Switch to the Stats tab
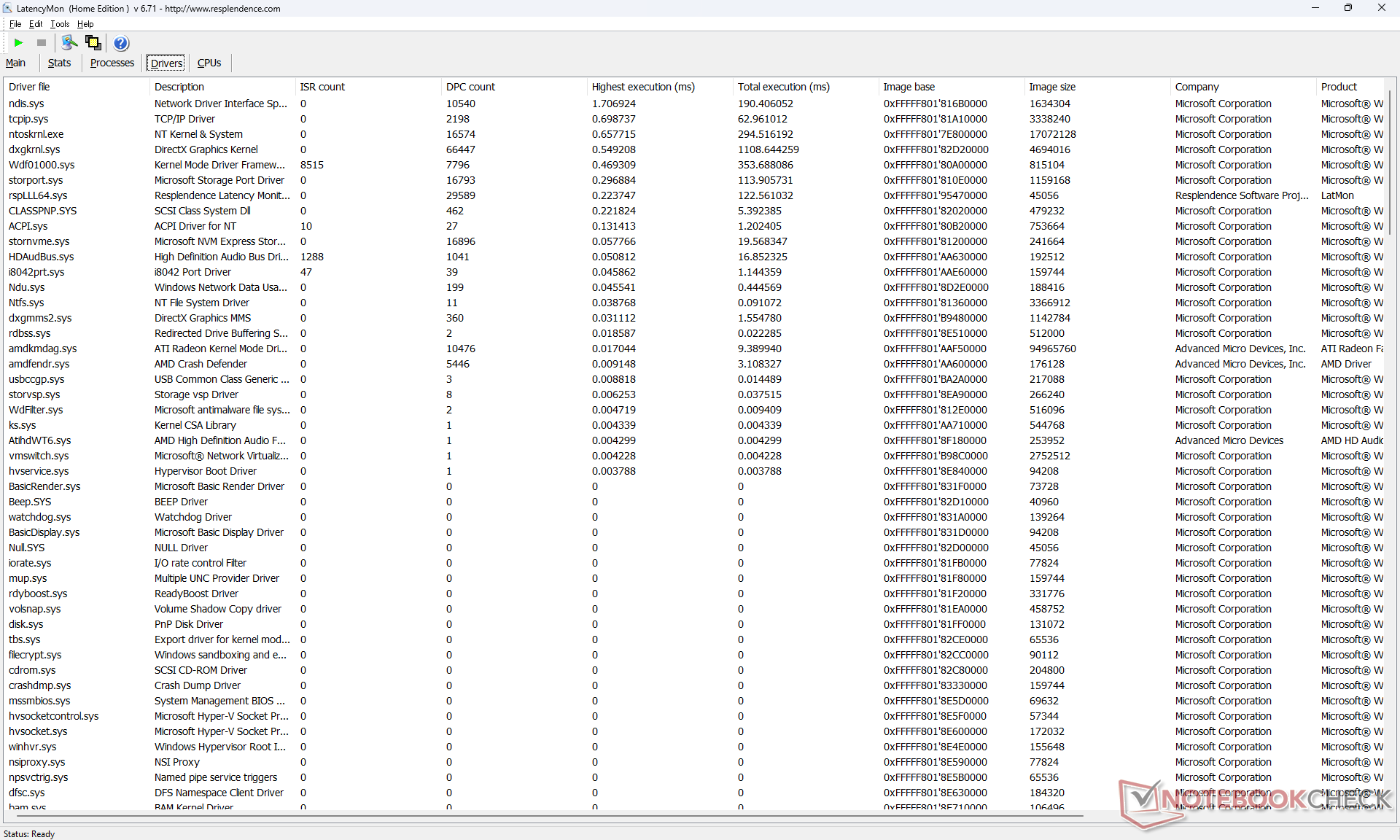1400x840 pixels. click(59, 63)
